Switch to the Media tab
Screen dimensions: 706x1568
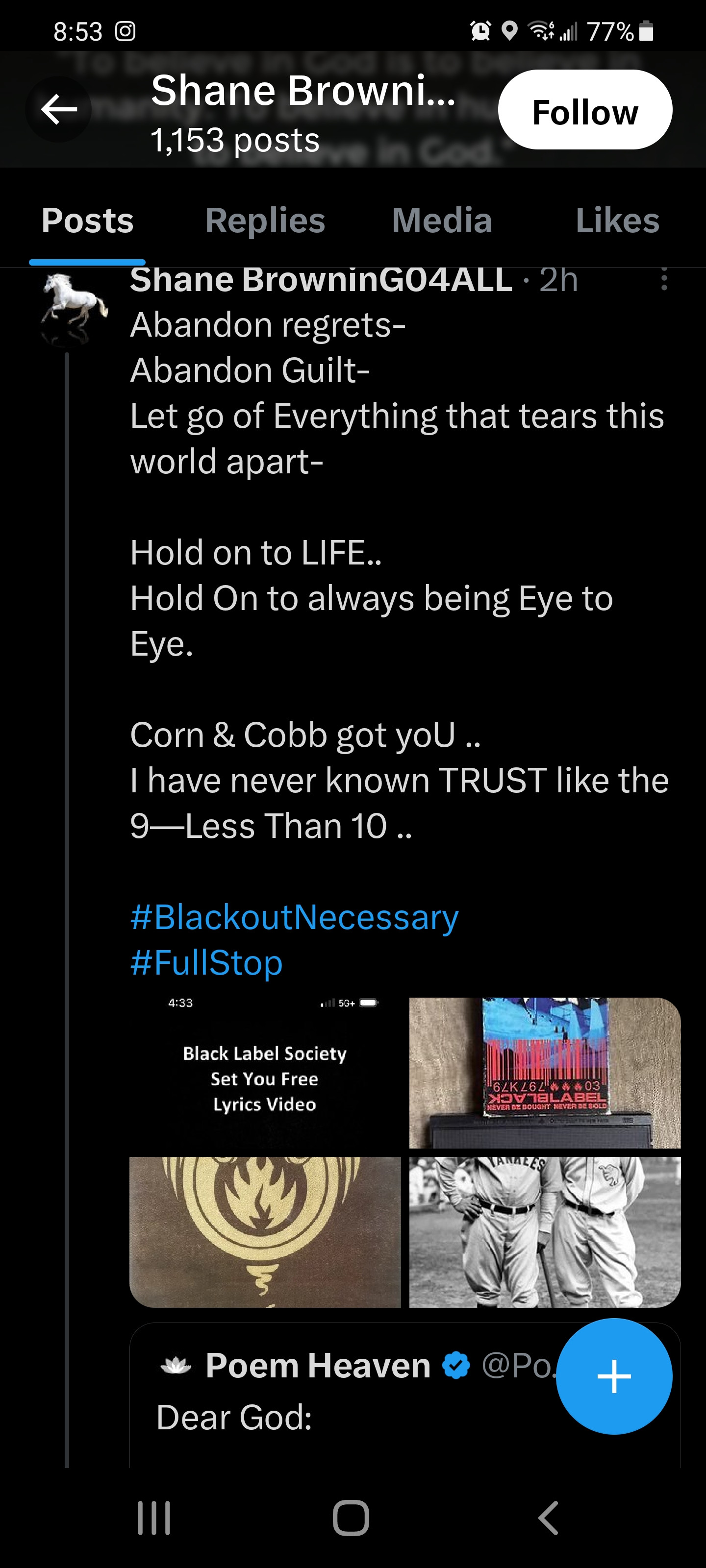(x=442, y=220)
